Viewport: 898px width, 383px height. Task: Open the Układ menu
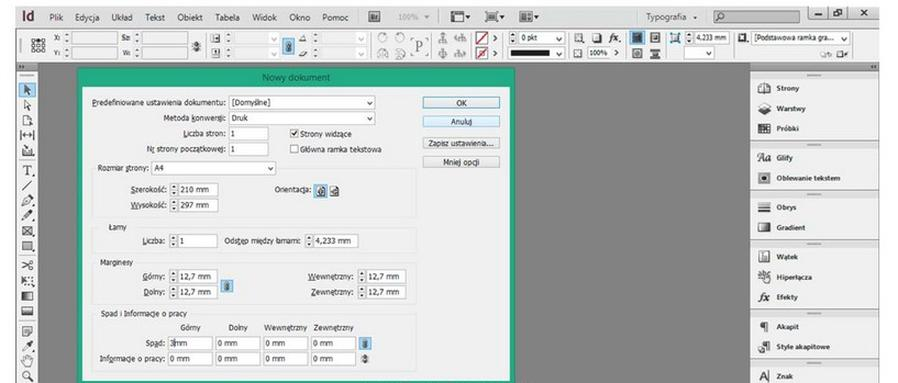pyautogui.click(x=121, y=17)
